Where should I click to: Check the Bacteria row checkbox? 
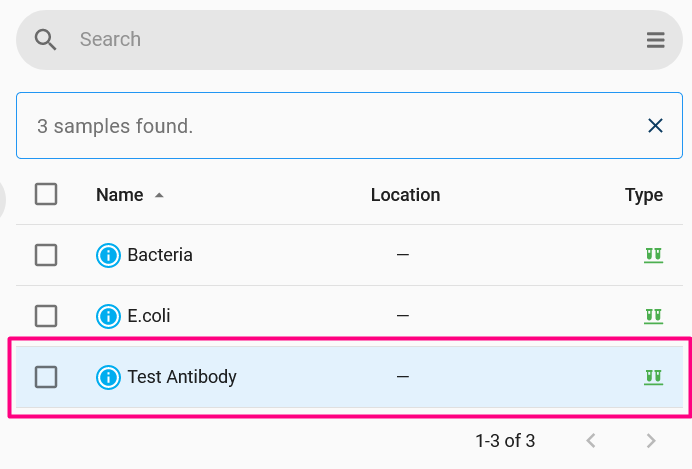tap(46, 255)
